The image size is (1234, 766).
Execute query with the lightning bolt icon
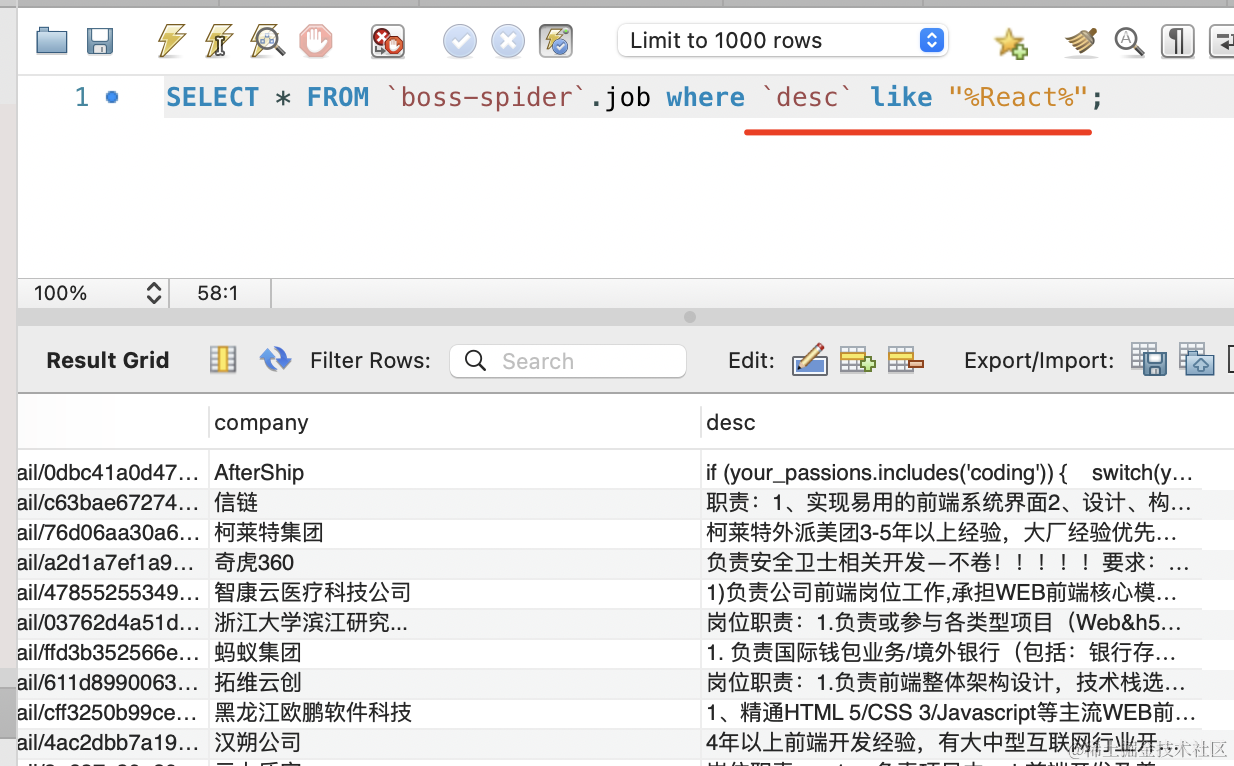[x=172, y=41]
